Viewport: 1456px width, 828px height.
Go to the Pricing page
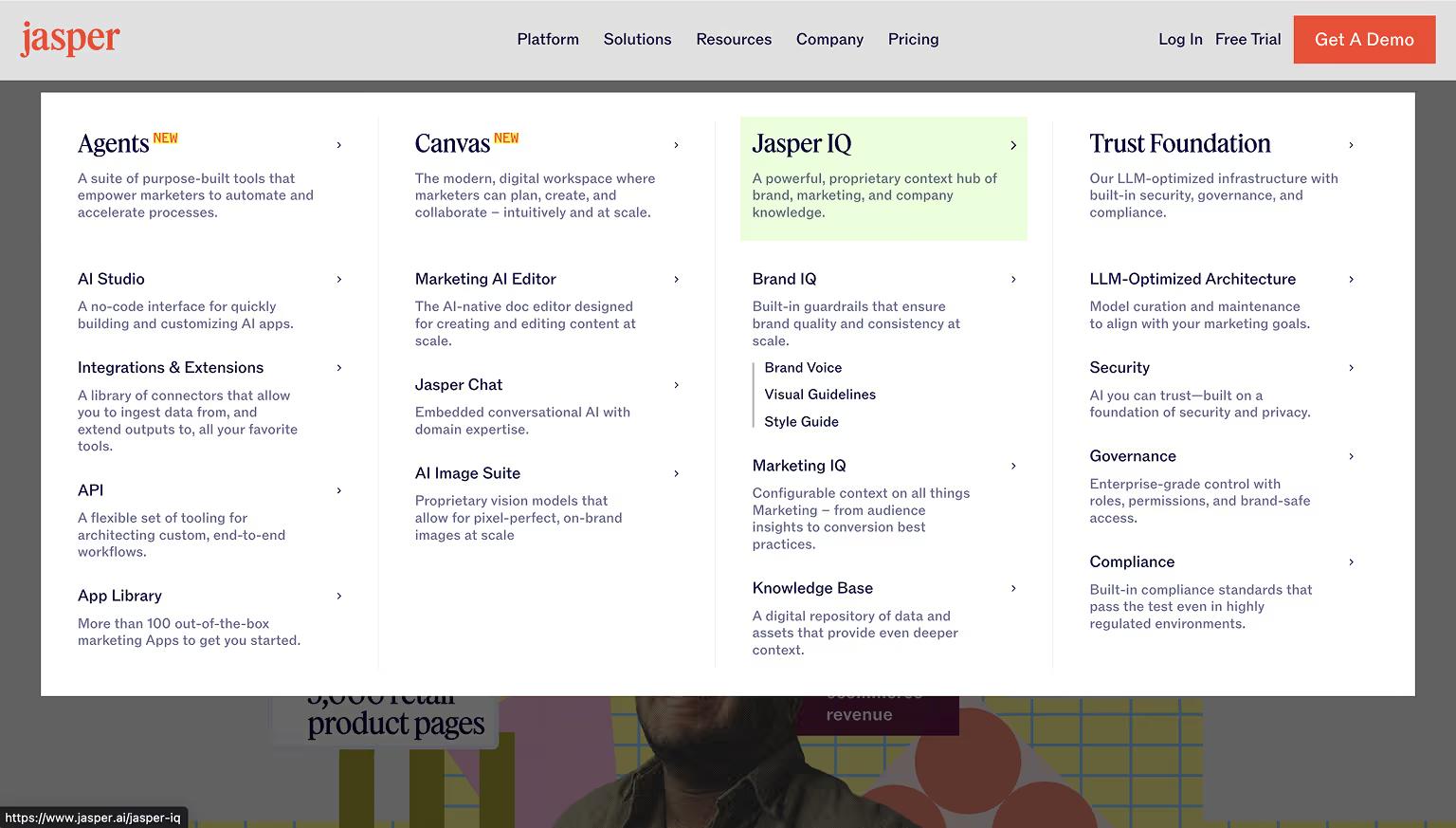point(913,39)
